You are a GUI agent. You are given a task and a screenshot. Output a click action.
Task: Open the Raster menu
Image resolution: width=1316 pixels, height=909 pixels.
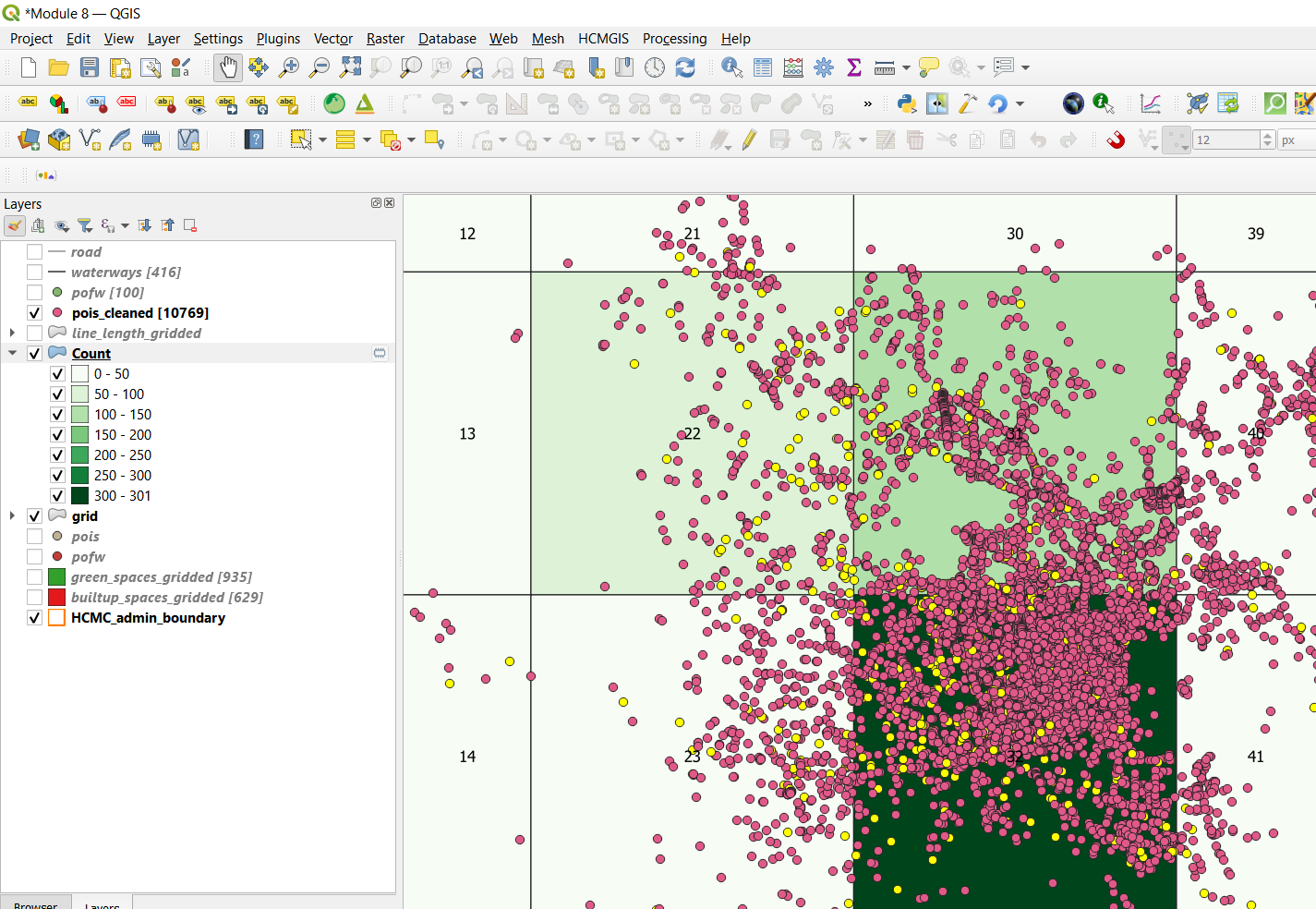coord(385,39)
